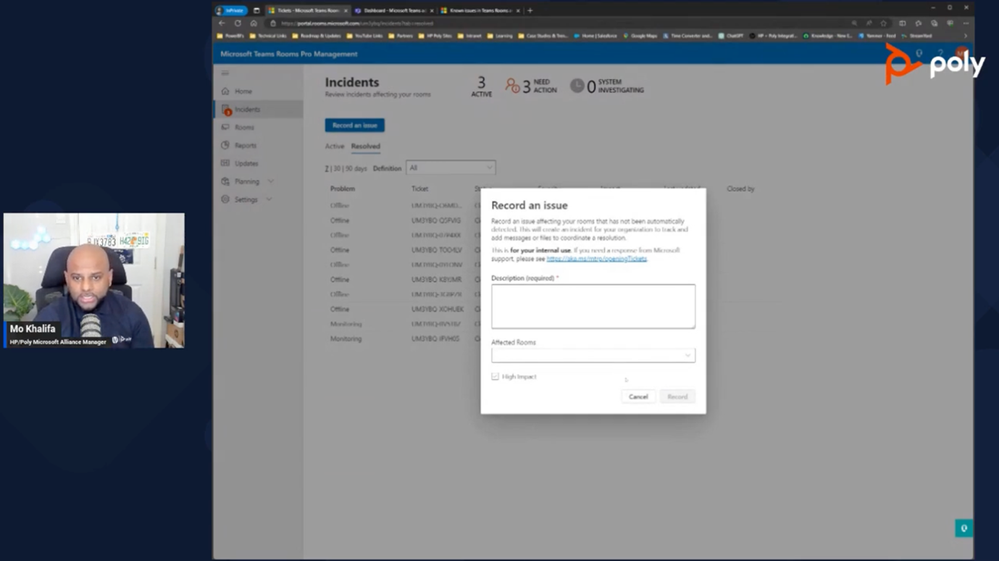999x561 pixels.
Task: Switch to the Active incidents tab
Action: click(334, 146)
